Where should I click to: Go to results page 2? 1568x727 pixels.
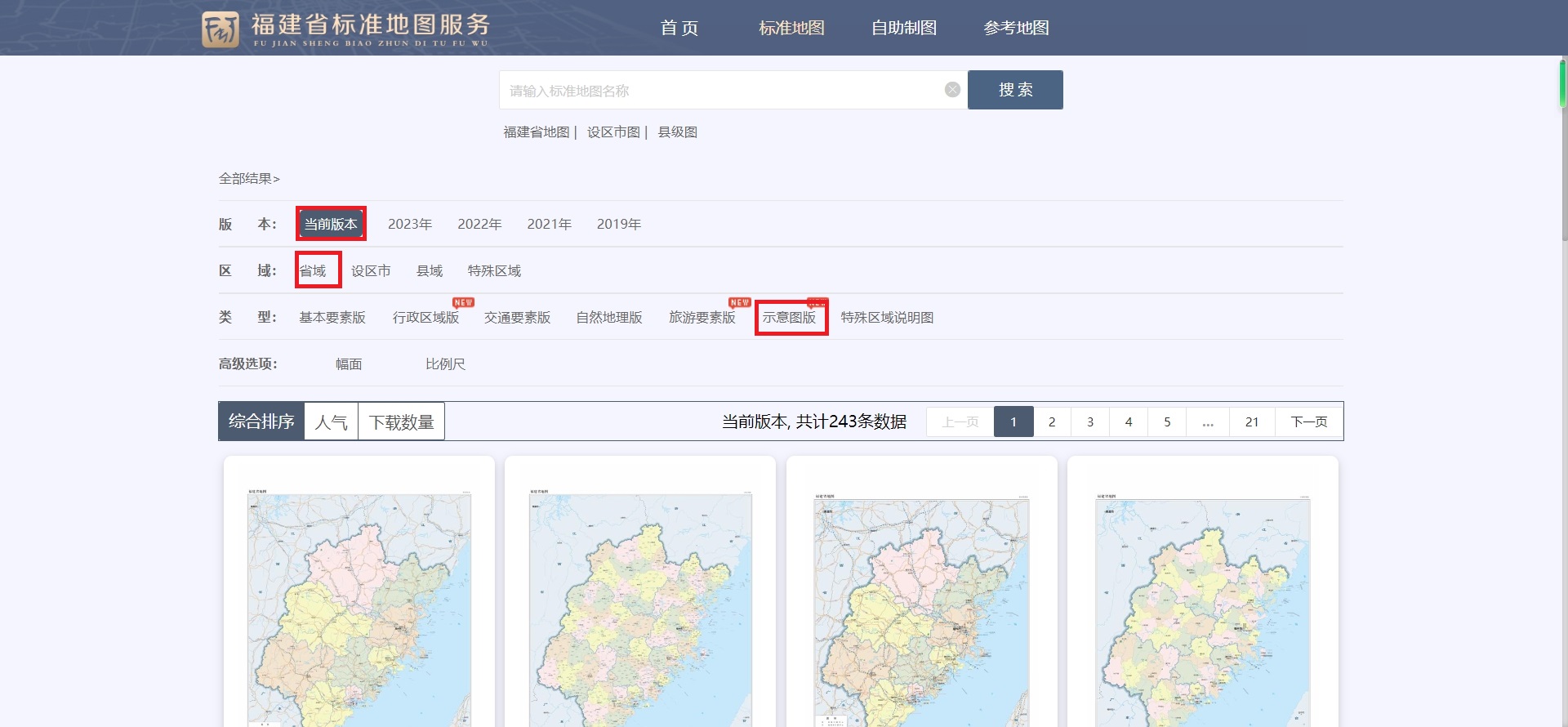point(1052,421)
